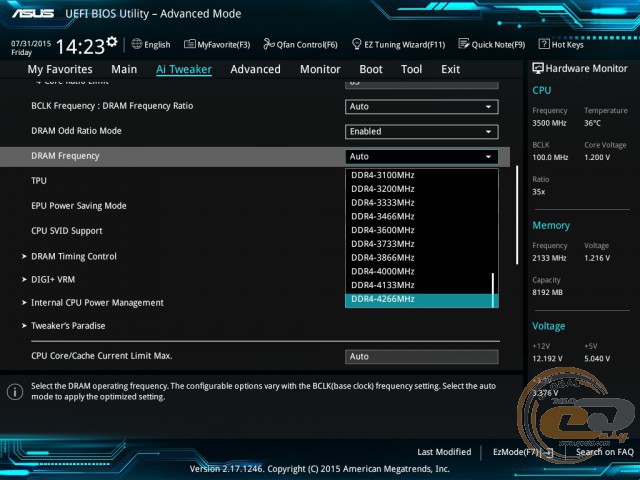Open the DRAM Odd Ratio Mode dropdown

[422, 131]
